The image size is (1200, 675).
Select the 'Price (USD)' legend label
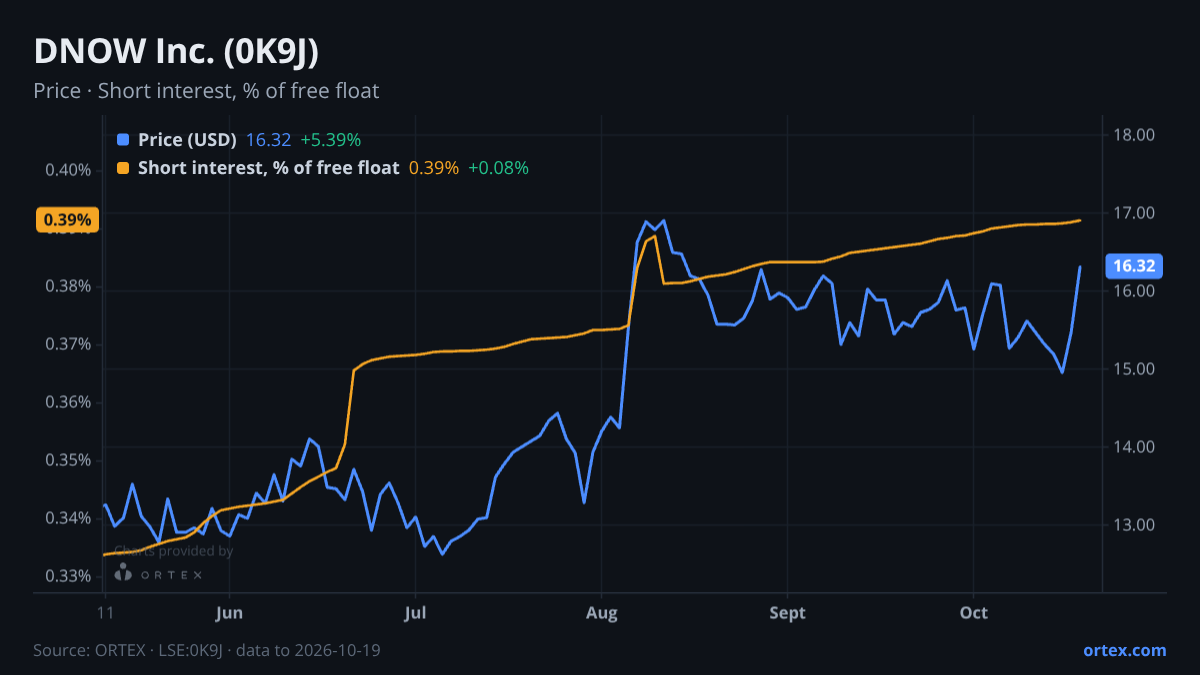tap(187, 140)
